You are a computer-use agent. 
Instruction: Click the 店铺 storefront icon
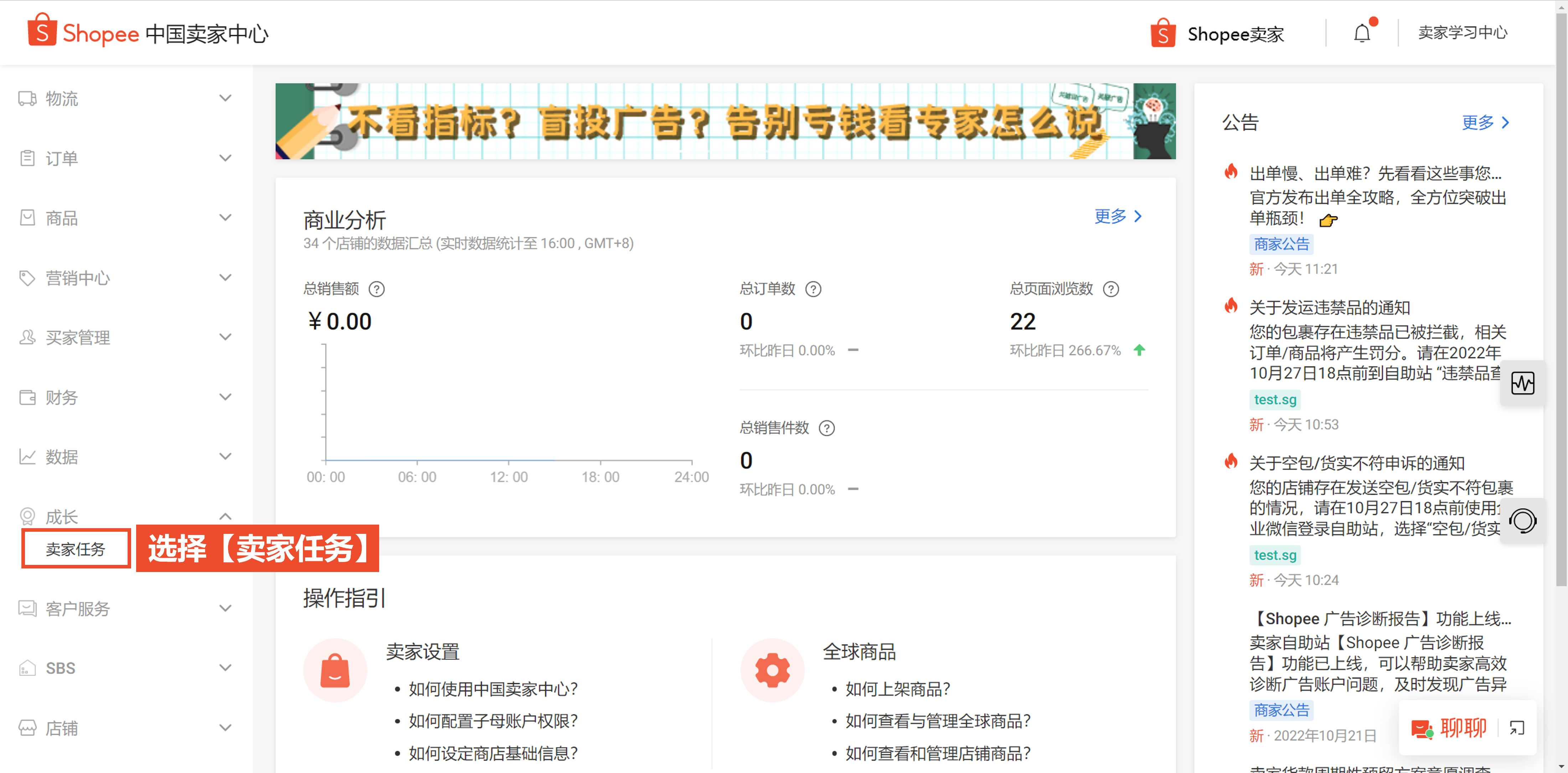pos(27,727)
